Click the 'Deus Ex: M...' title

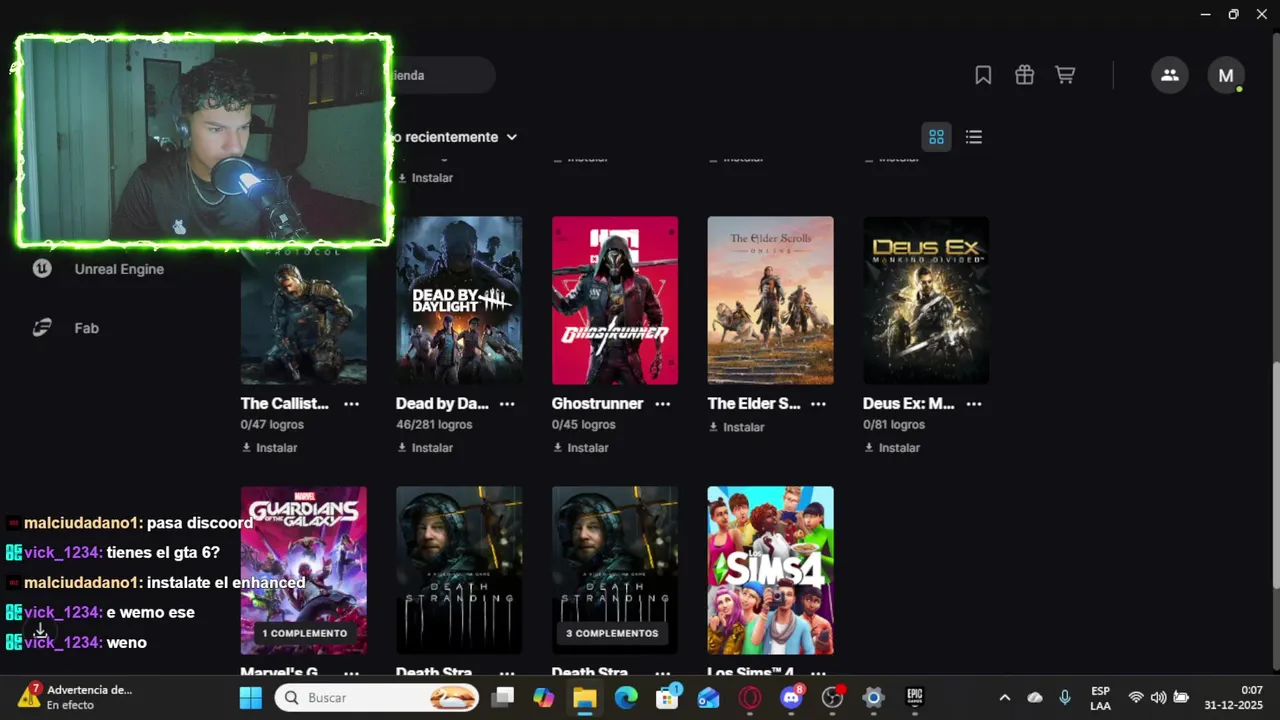(x=909, y=404)
